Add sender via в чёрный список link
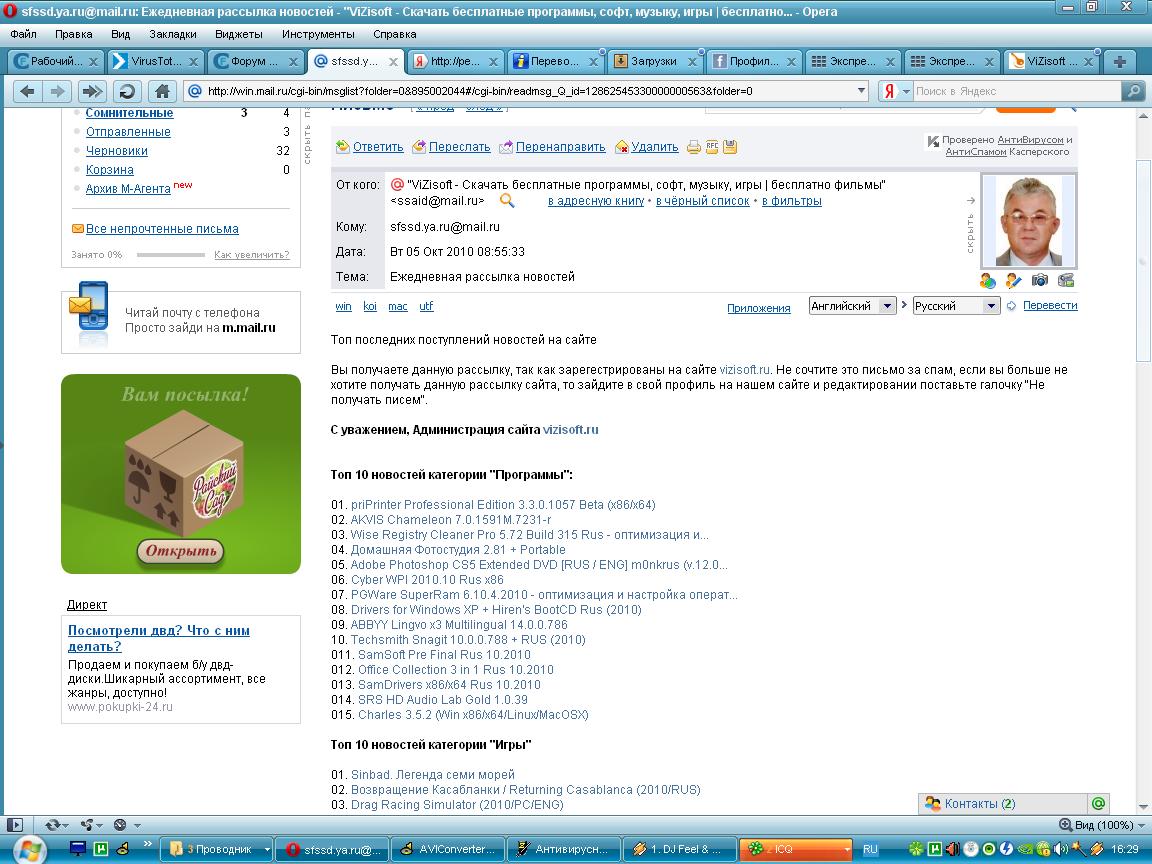This screenshot has height=864, width=1152. pyautogui.click(x=702, y=201)
